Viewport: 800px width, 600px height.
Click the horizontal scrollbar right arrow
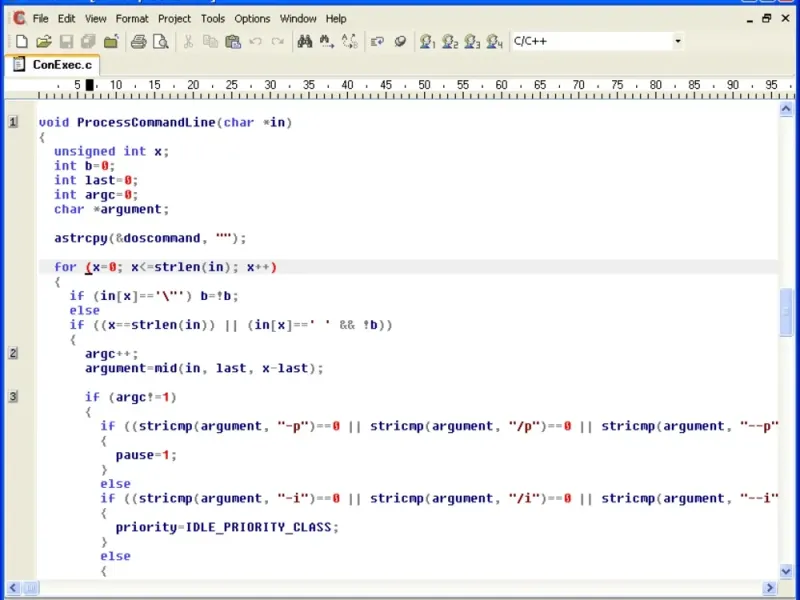771,587
